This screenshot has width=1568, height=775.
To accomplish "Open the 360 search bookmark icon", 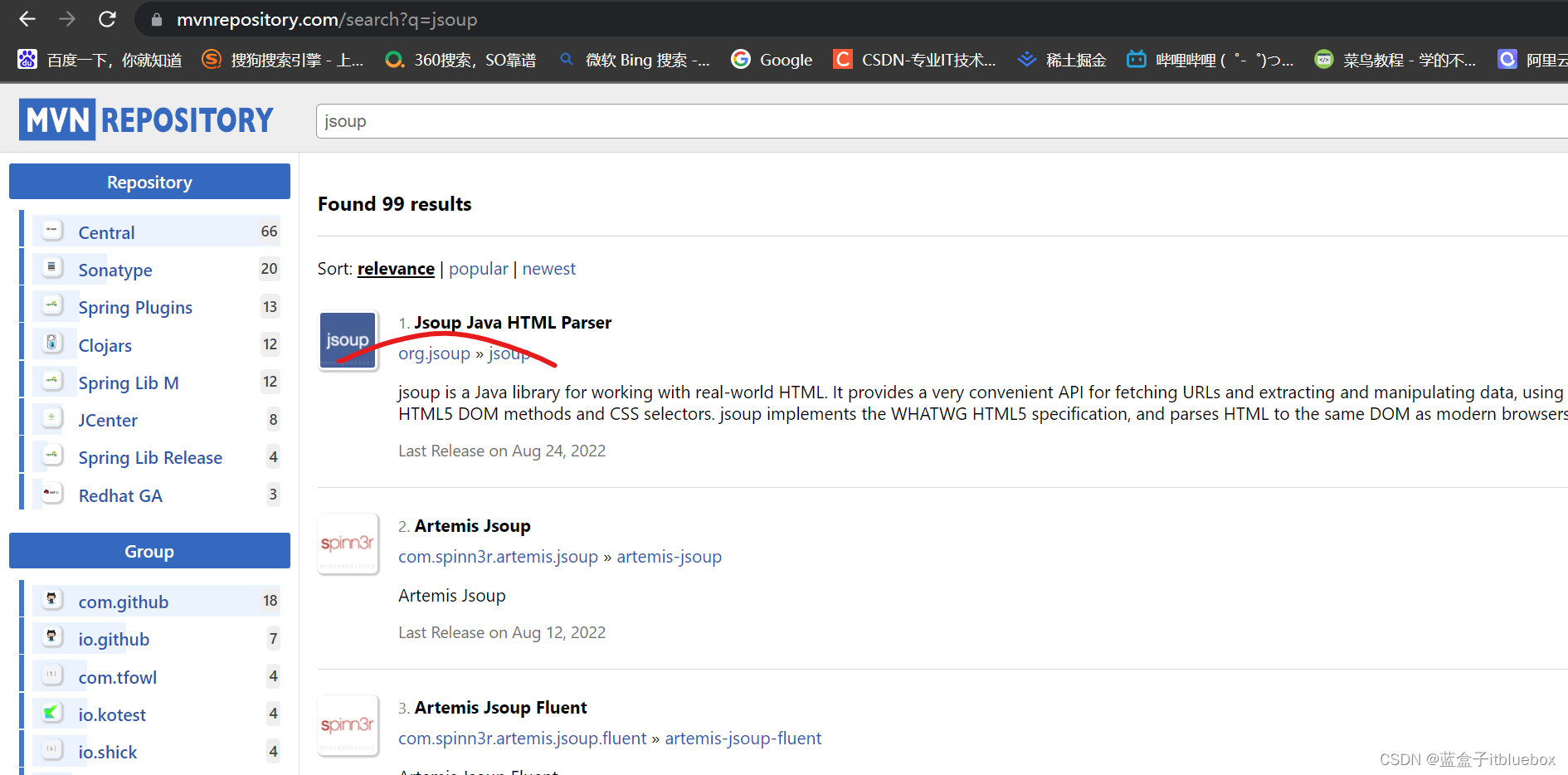I will tap(395, 60).
